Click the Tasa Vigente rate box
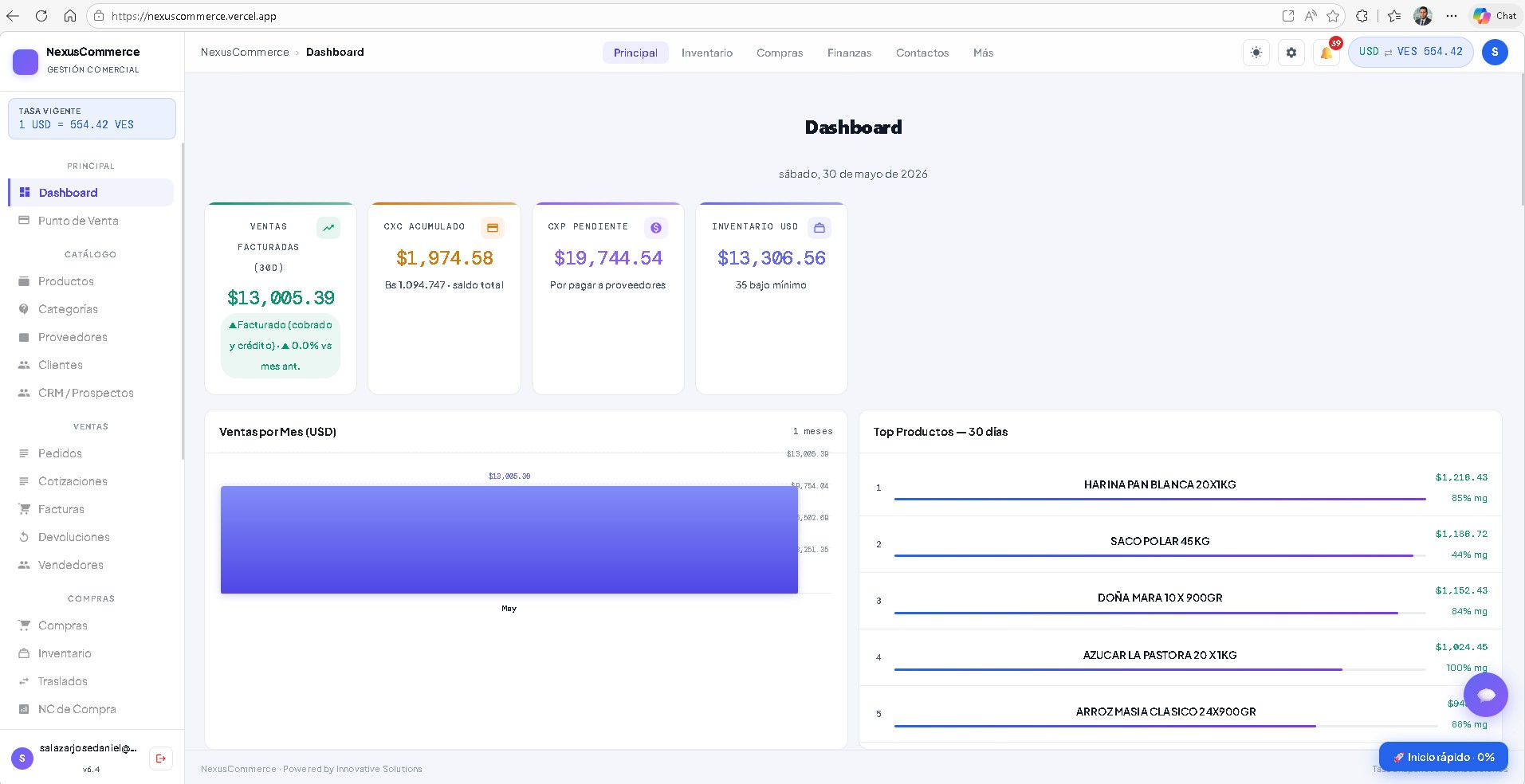Image resolution: width=1525 pixels, height=784 pixels. coord(92,118)
